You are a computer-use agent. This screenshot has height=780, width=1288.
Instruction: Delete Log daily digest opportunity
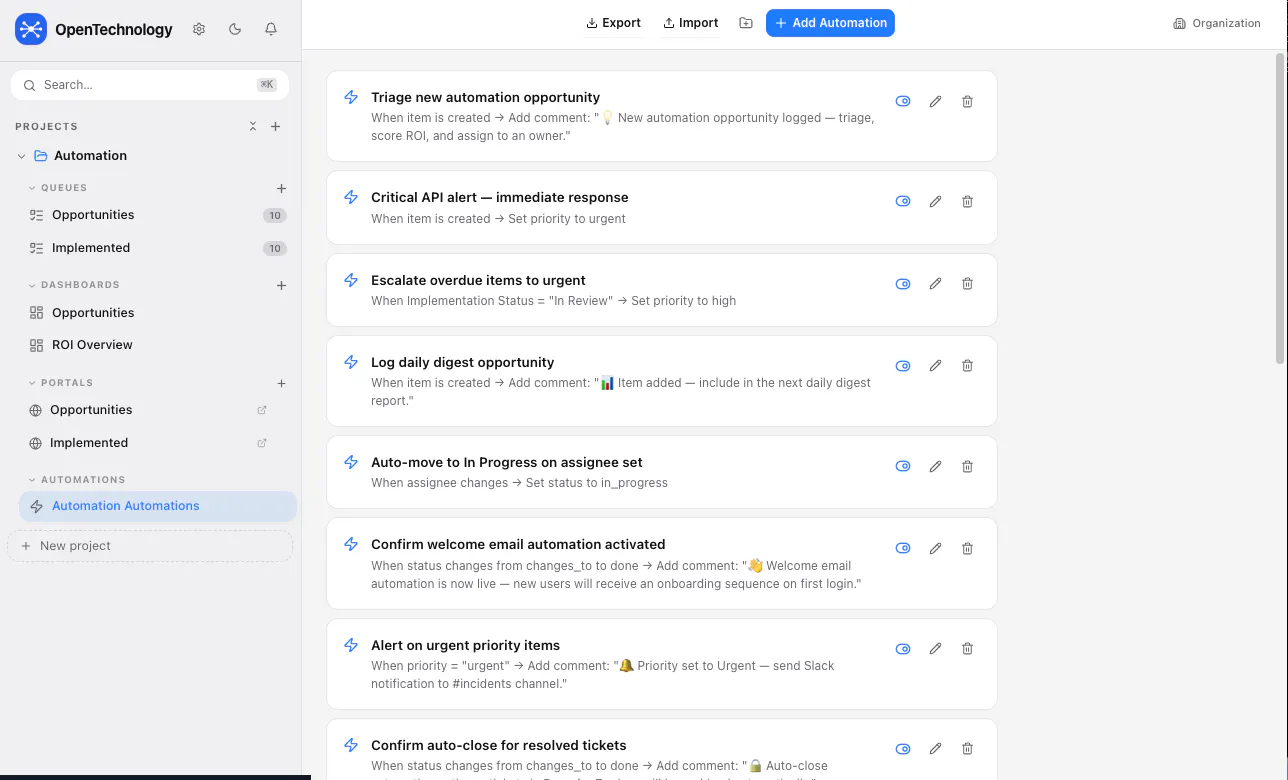tap(967, 365)
